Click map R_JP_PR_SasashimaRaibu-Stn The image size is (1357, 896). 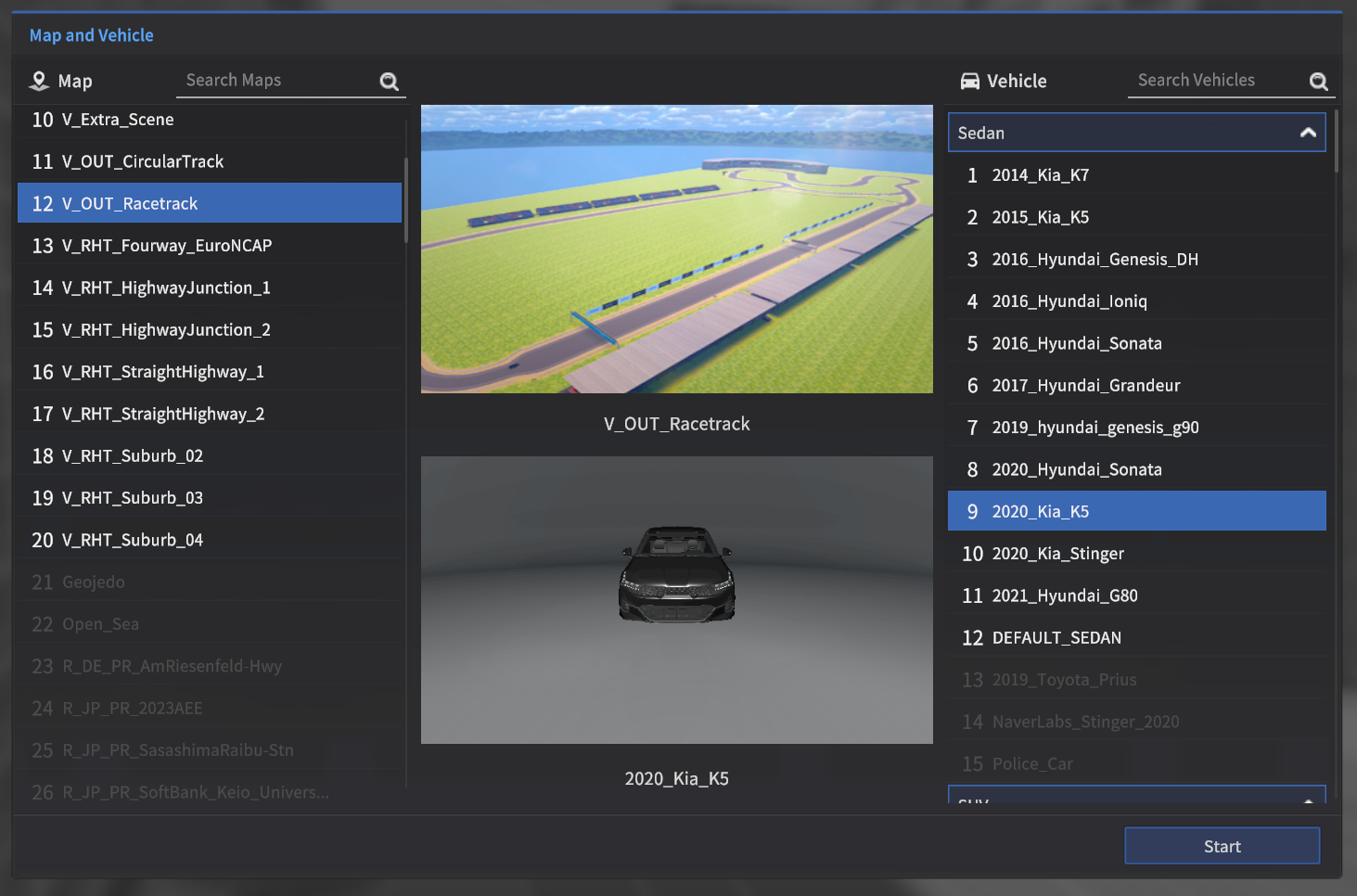tap(210, 750)
